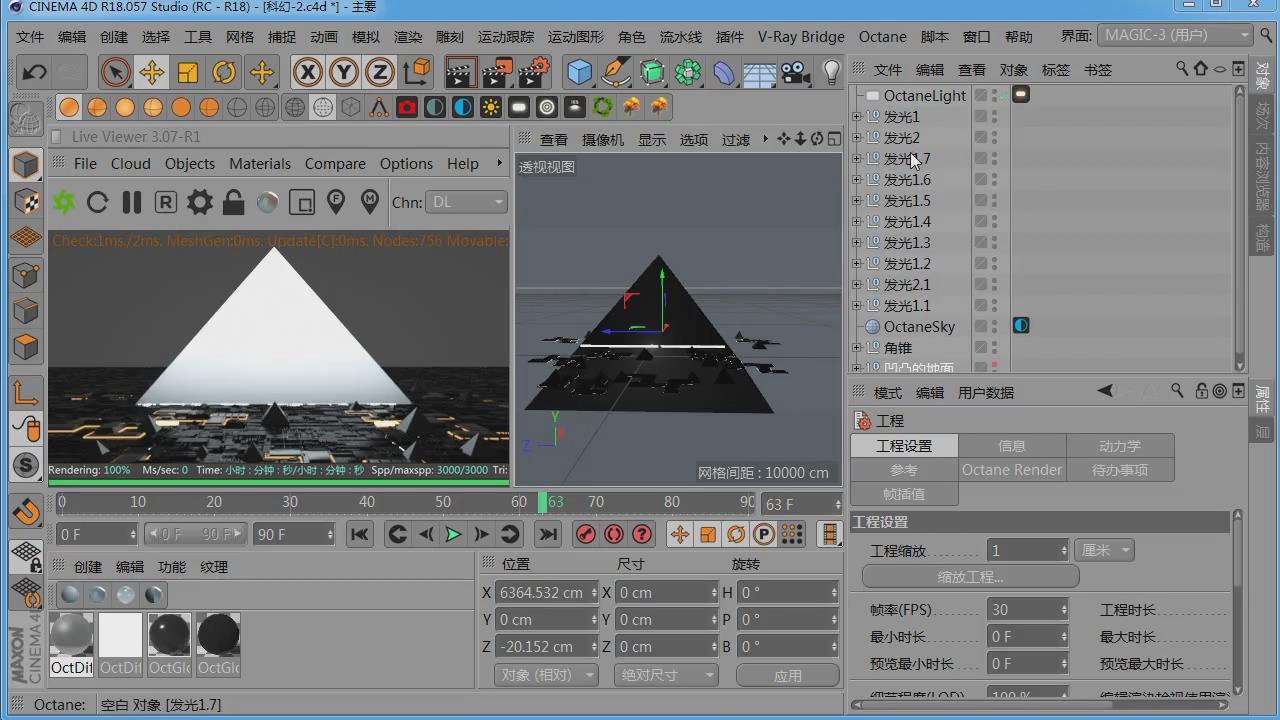Add a Light with bulb icon
The width and height of the screenshot is (1280, 720).
tap(831, 72)
